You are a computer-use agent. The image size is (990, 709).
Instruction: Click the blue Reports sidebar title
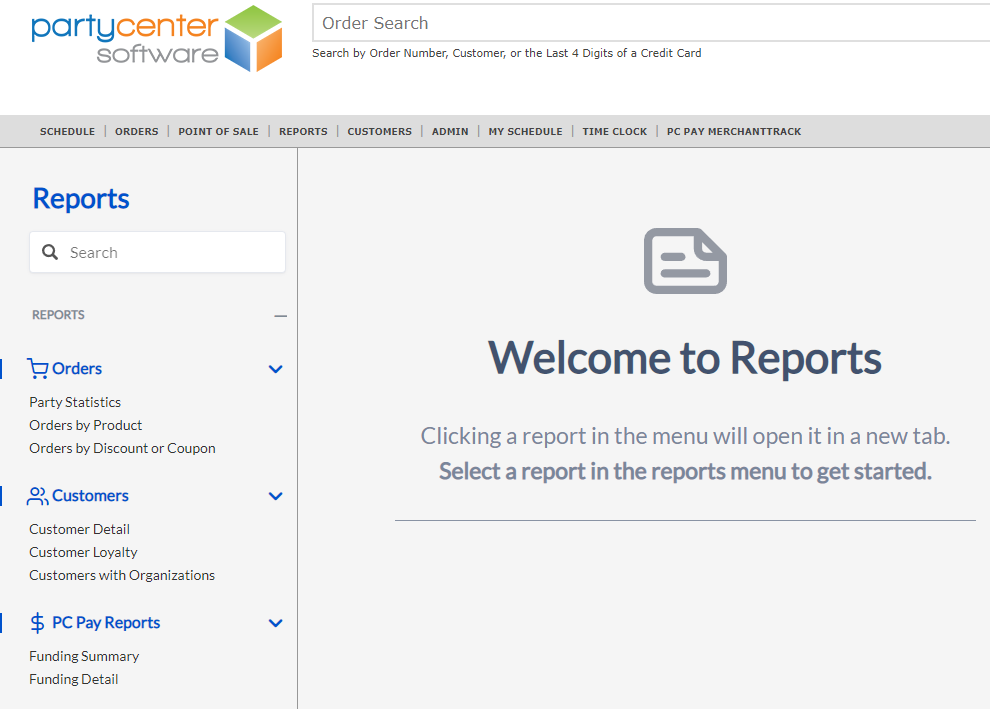(x=81, y=199)
